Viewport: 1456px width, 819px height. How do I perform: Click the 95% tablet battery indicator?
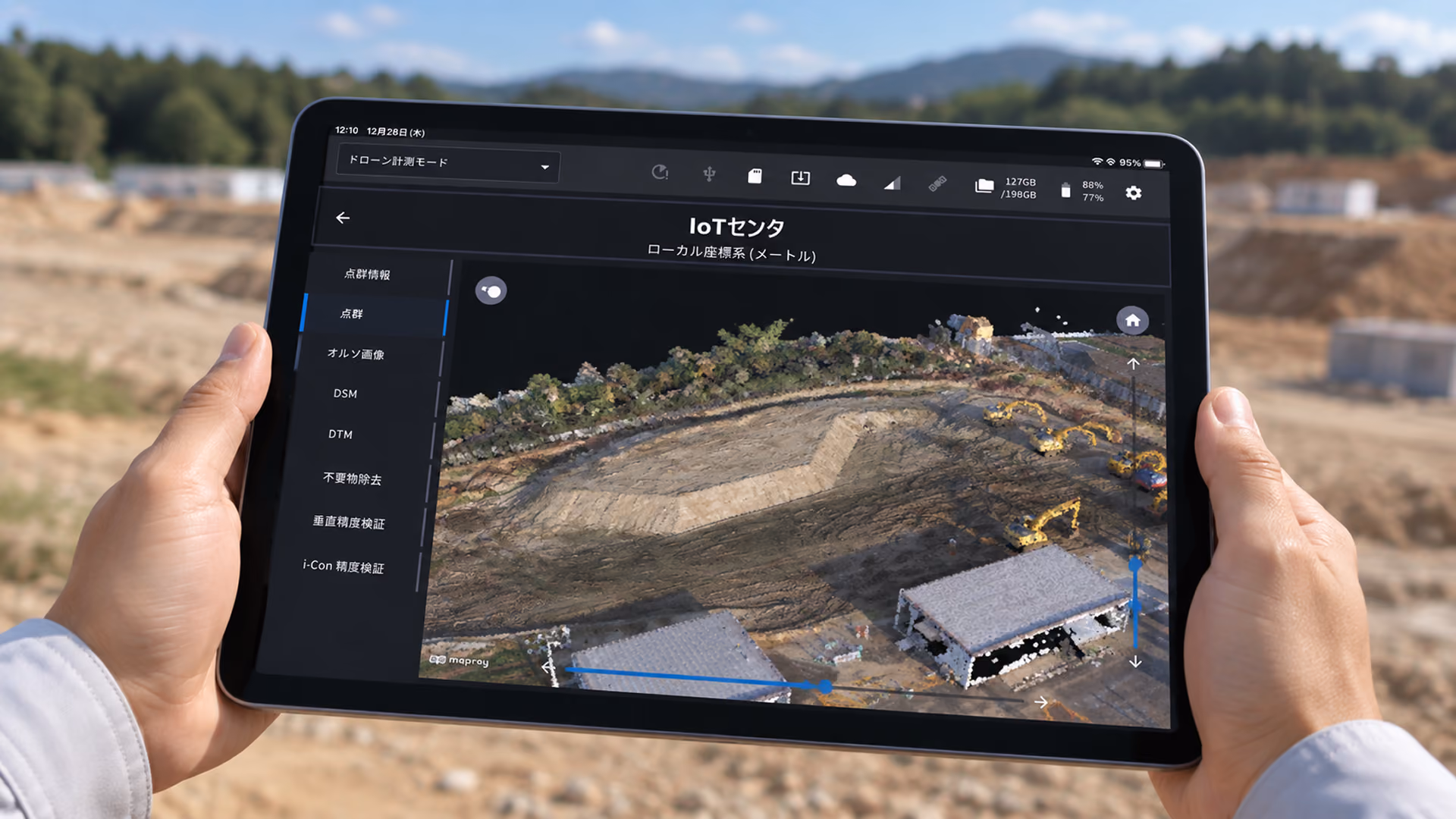pyautogui.click(x=1141, y=163)
